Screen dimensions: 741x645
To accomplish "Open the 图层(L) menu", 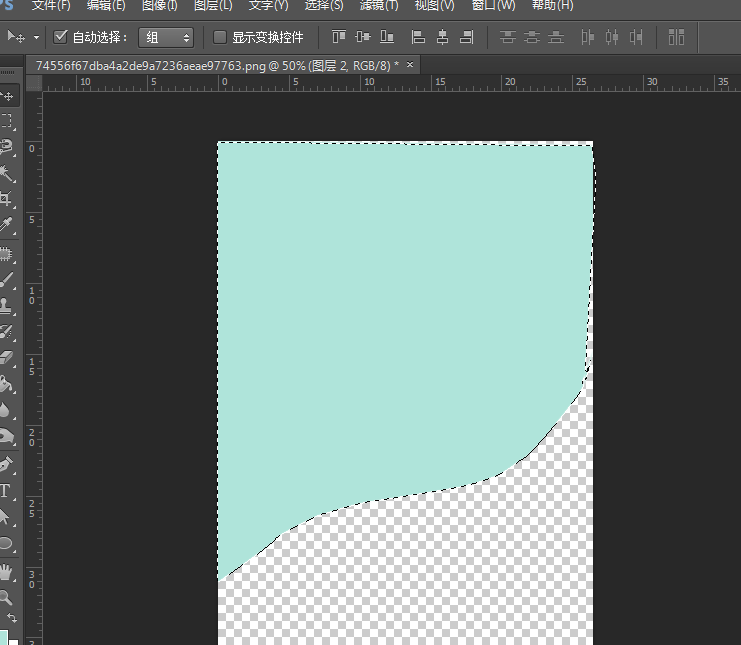I will coord(213,5).
